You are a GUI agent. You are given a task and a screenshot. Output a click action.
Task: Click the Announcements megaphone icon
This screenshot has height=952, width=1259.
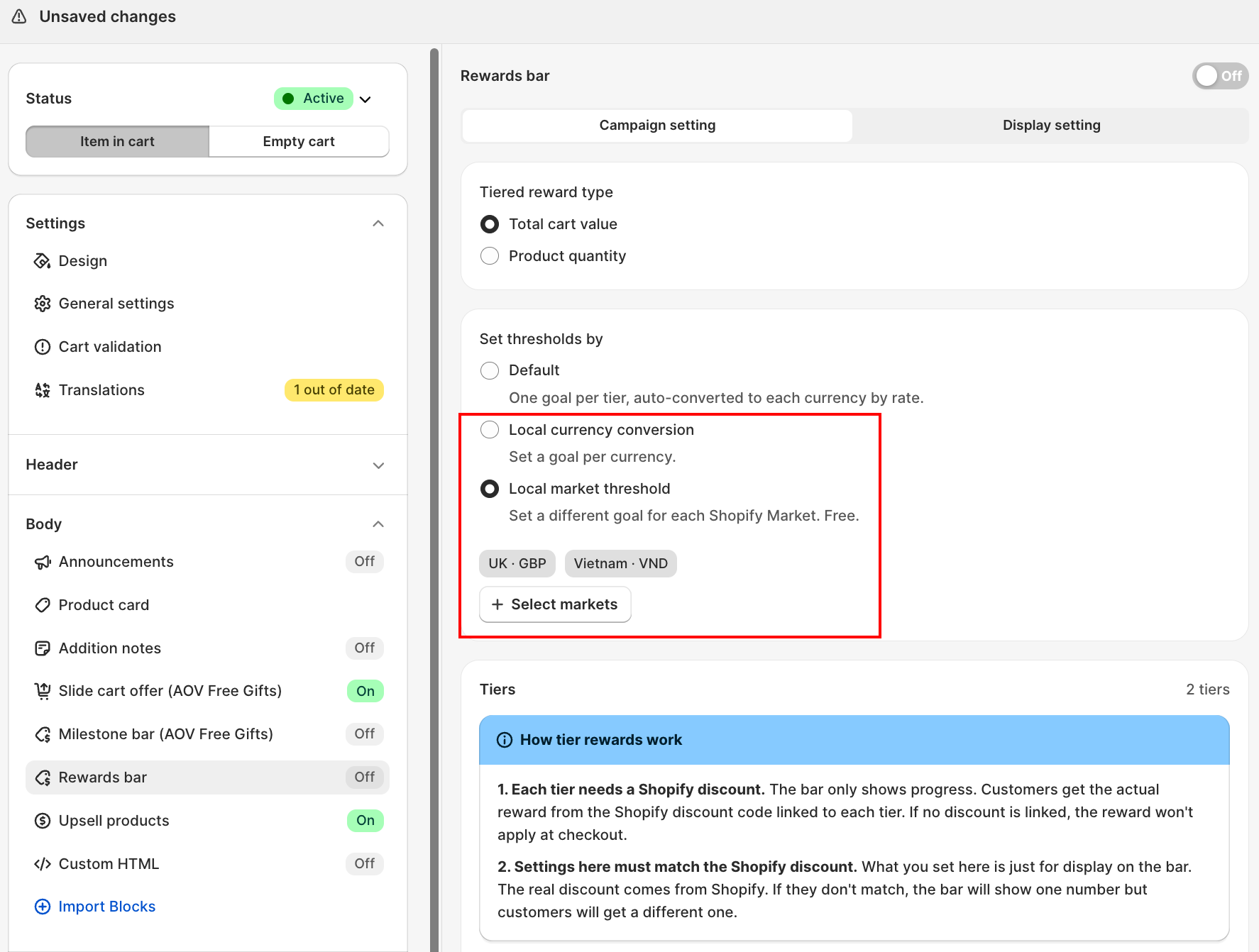(x=43, y=562)
